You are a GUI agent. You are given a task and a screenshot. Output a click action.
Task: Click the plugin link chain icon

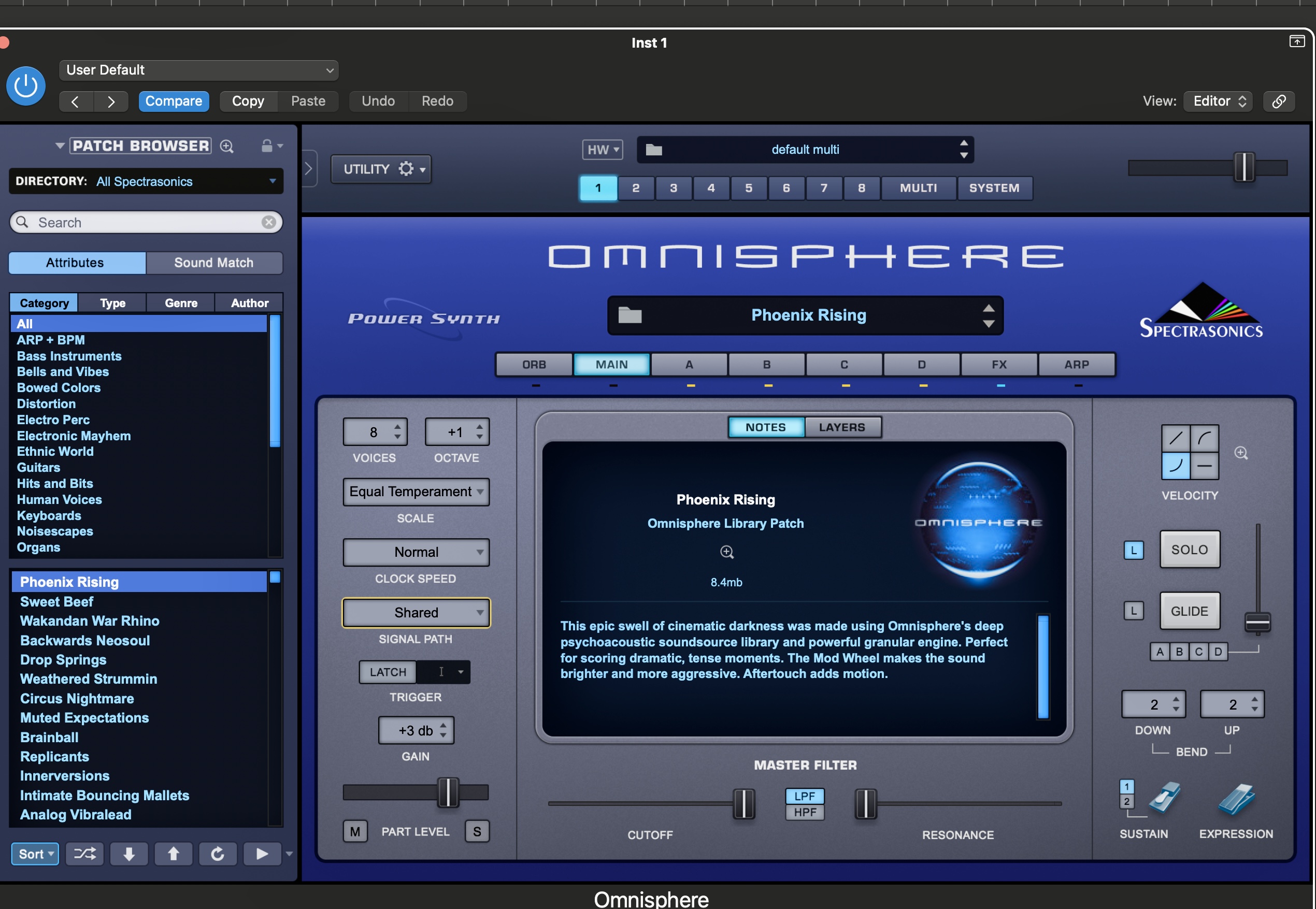click(x=1279, y=102)
